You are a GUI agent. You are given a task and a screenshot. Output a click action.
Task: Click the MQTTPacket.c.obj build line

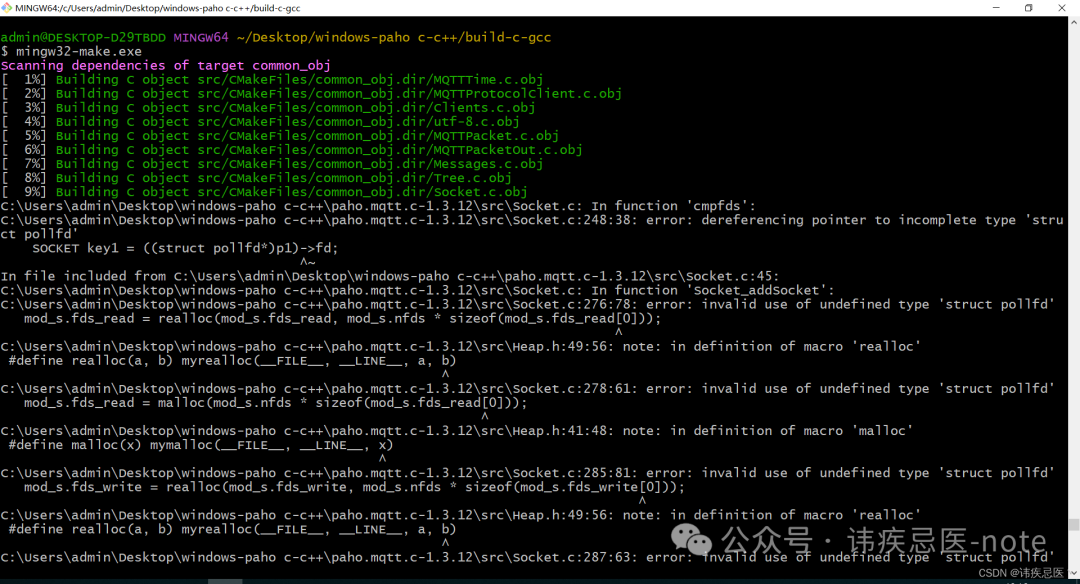280,136
